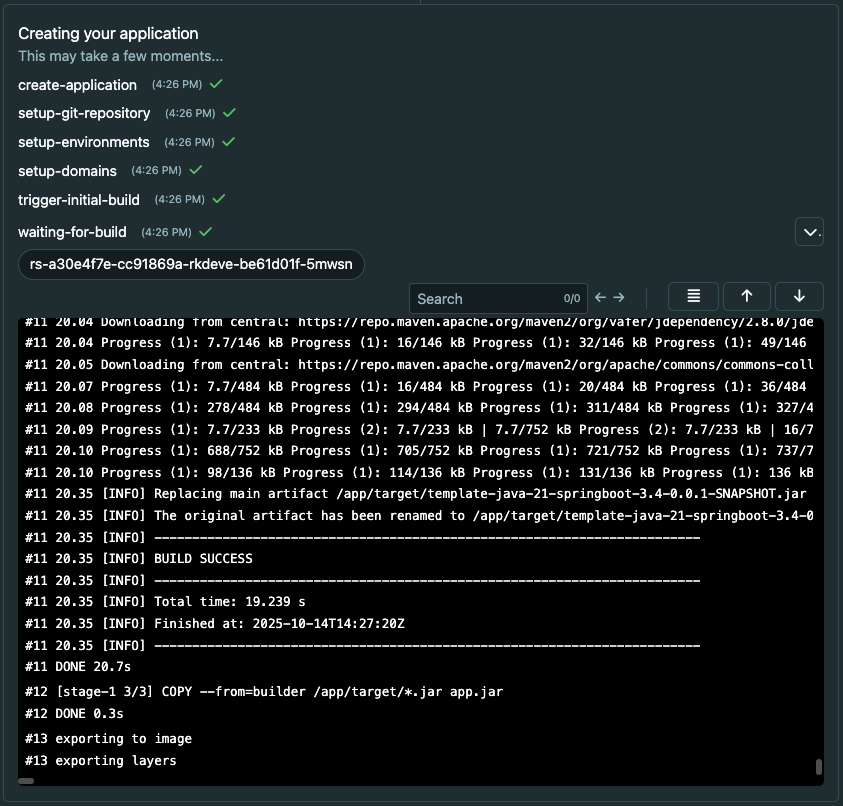Click the check mark beside waiting-for-build
This screenshot has width=843, height=806.
point(205,231)
